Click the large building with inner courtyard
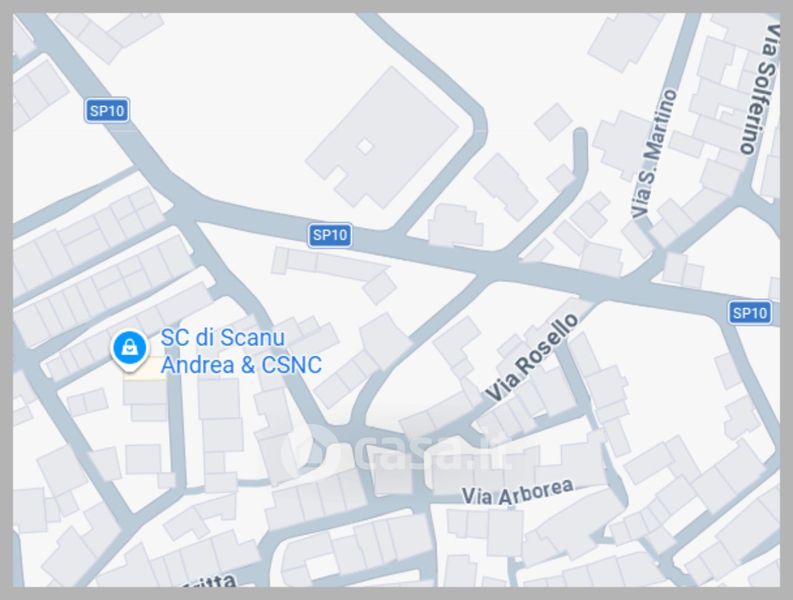The height and width of the screenshot is (600, 793). [382, 138]
